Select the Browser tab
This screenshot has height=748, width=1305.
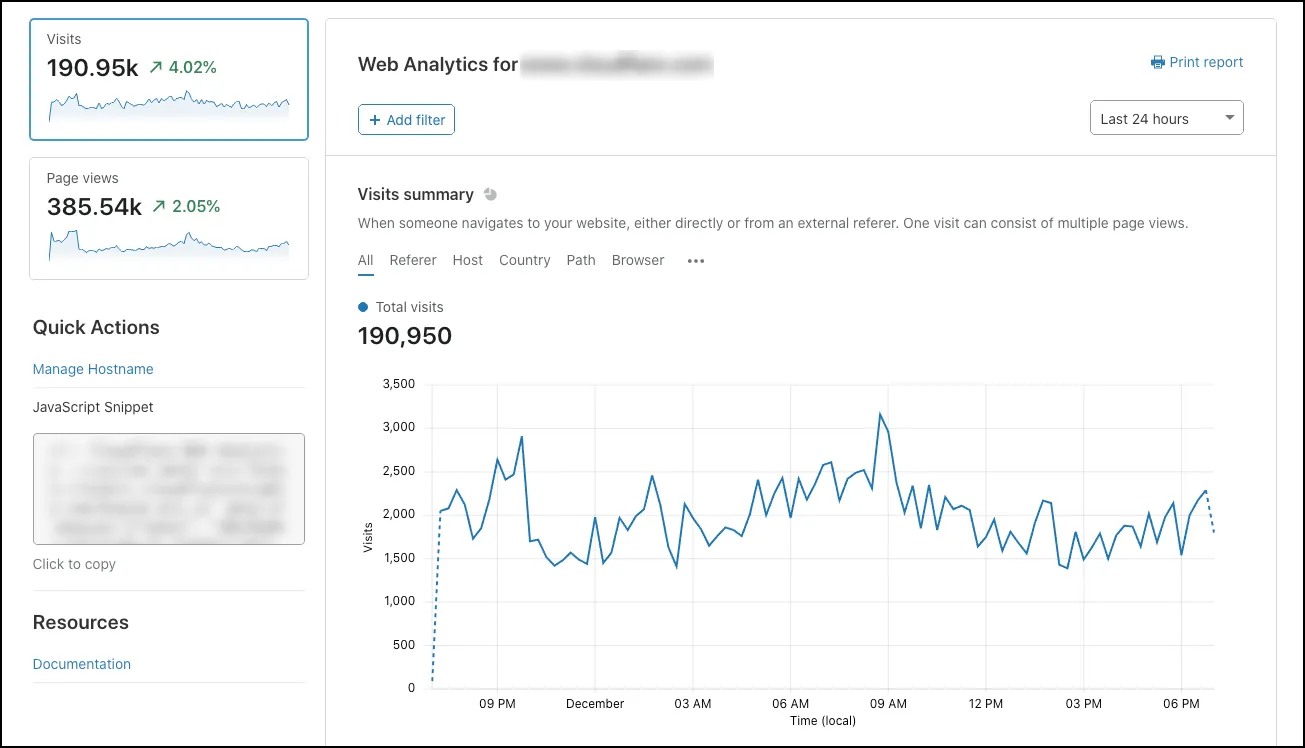(637, 260)
